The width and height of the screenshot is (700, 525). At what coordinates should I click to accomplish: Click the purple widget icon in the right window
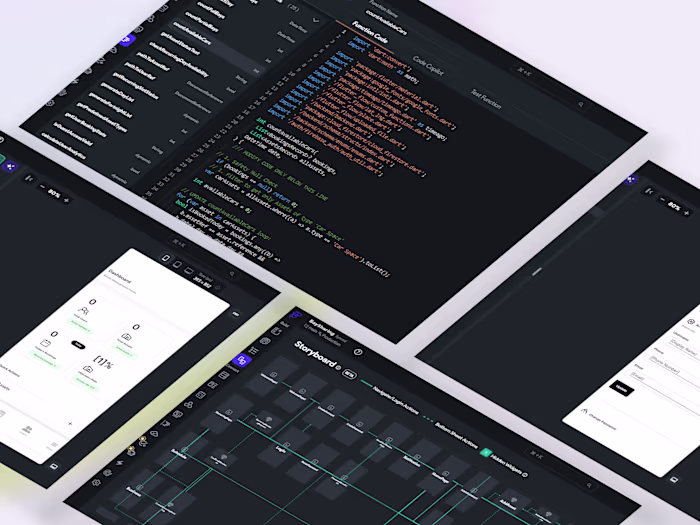pos(631,179)
